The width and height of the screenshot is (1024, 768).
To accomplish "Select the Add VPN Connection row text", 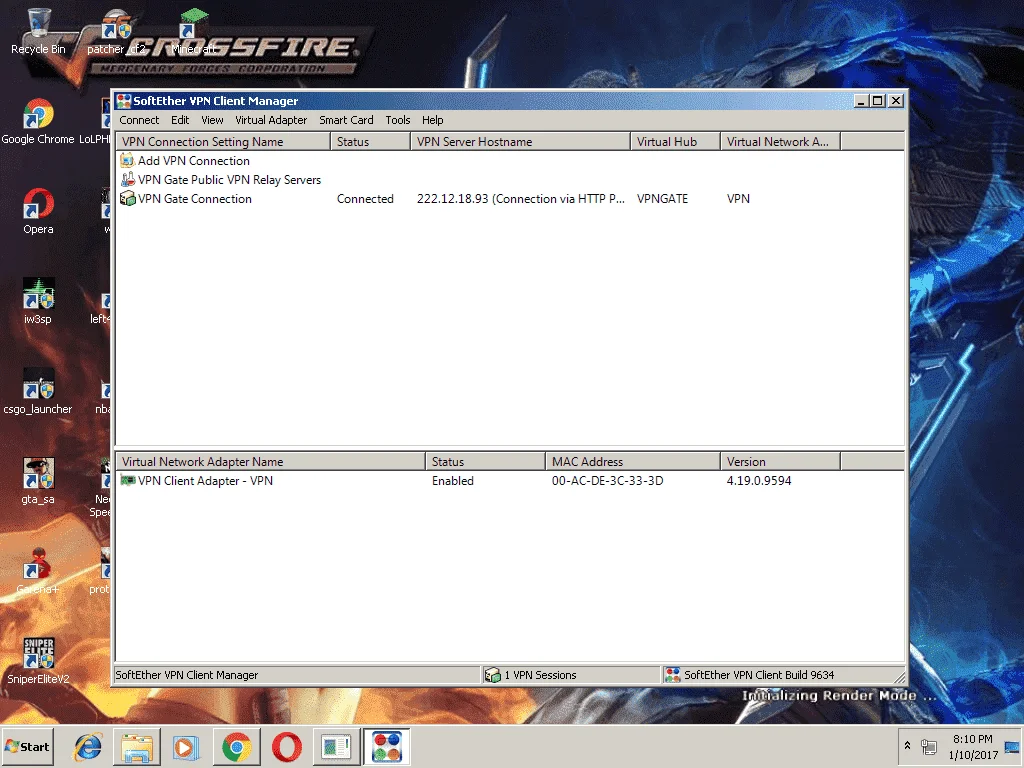I will [x=193, y=161].
